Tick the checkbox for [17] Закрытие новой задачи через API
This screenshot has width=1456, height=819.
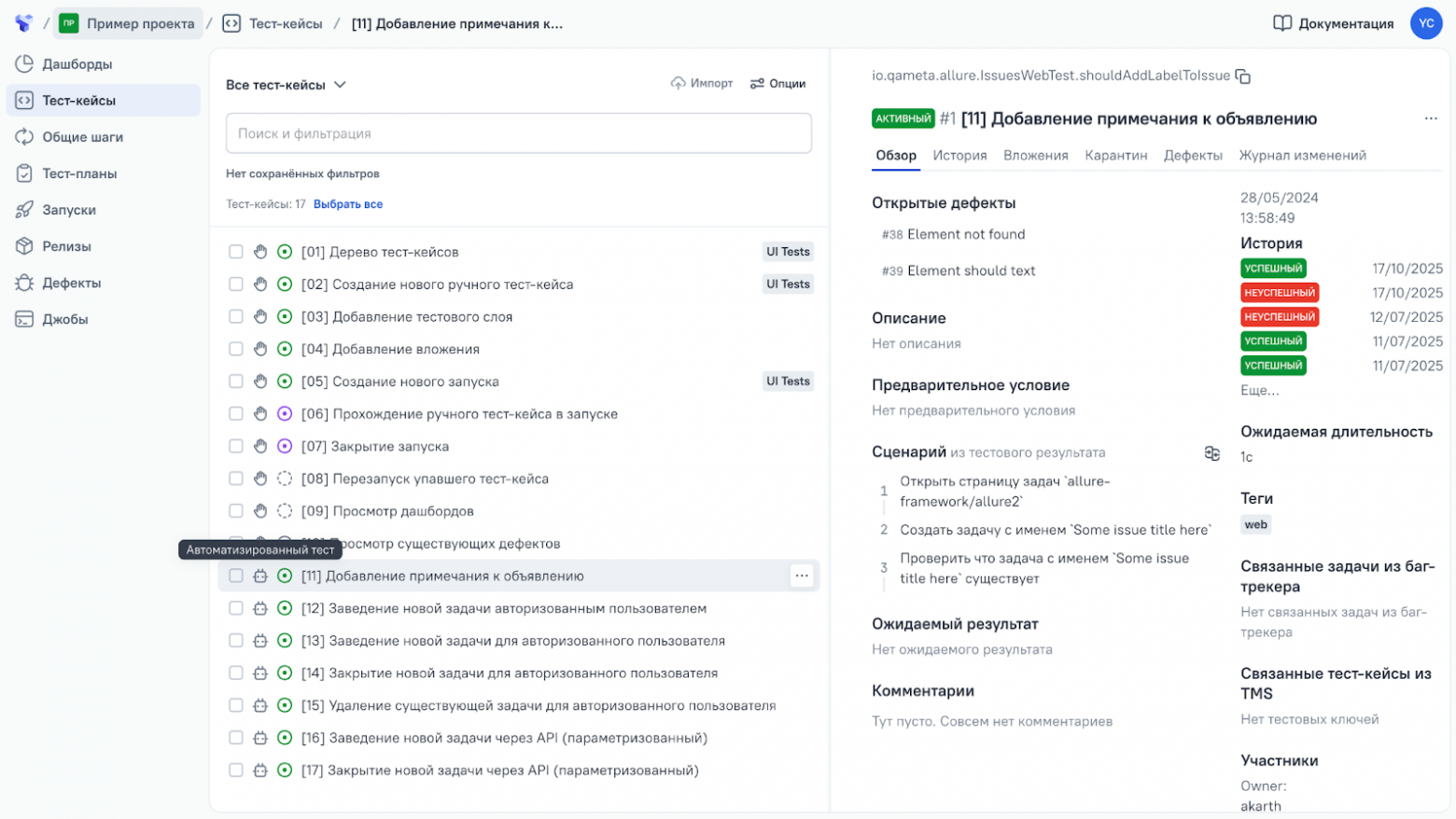click(x=236, y=770)
